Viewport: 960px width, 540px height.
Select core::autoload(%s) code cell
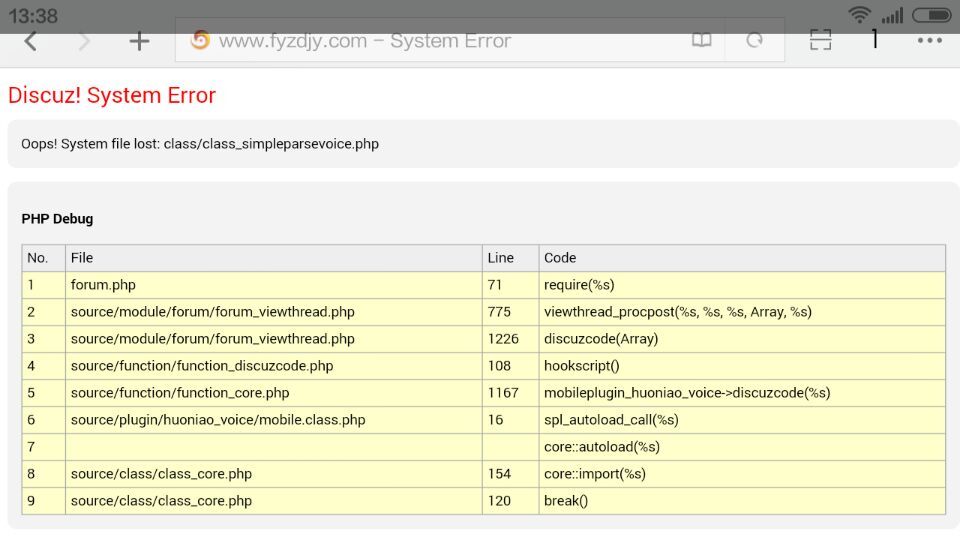point(742,446)
